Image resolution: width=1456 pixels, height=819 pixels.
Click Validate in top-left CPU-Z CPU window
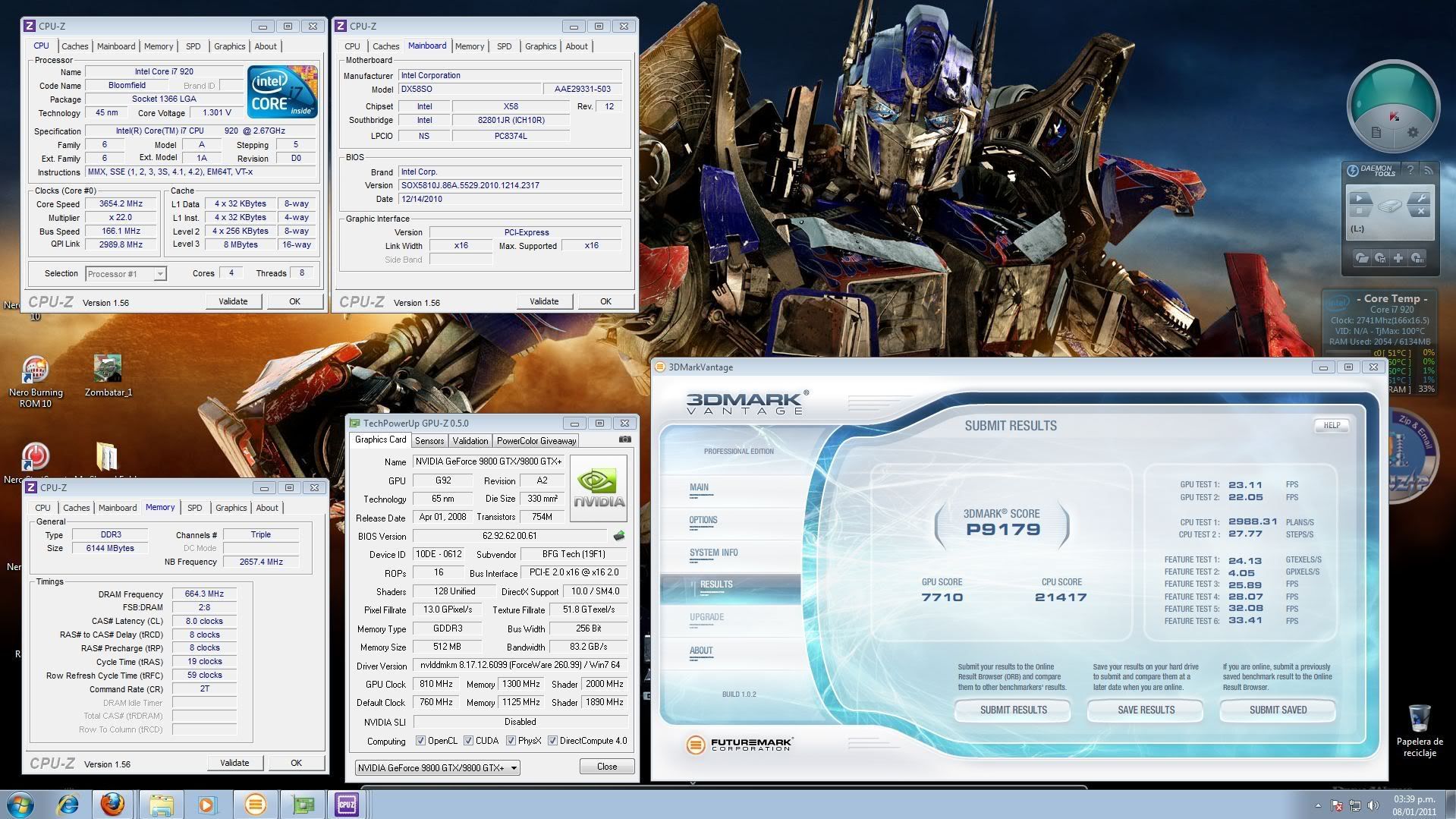tap(233, 301)
